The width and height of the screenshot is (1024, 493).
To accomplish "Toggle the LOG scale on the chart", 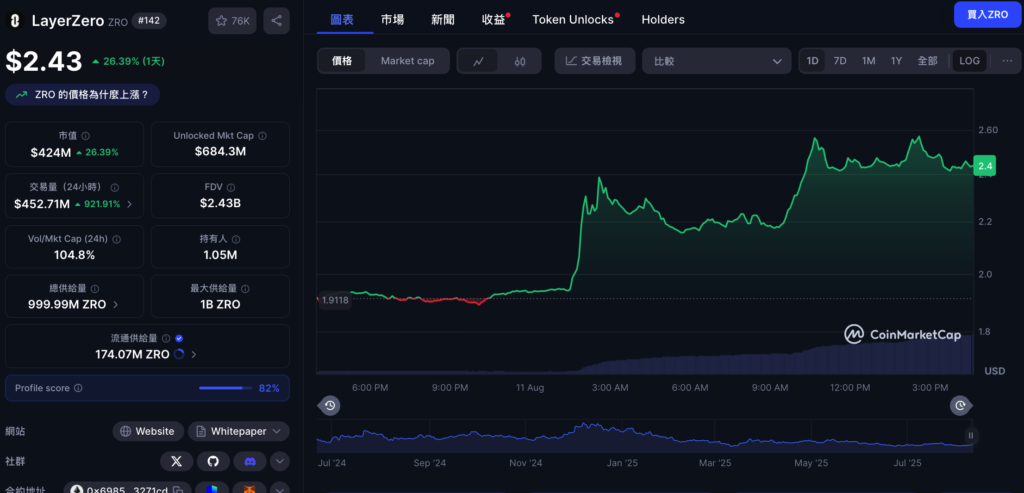I will (969, 61).
